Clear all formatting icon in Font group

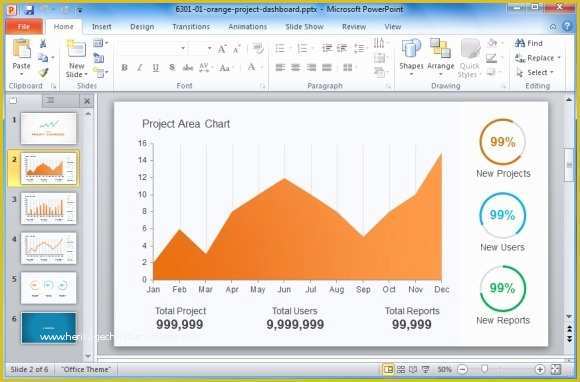[258, 48]
